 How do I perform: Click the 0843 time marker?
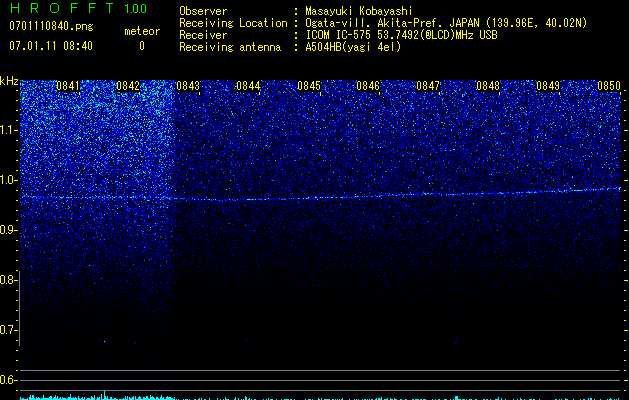tap(188, 86)
